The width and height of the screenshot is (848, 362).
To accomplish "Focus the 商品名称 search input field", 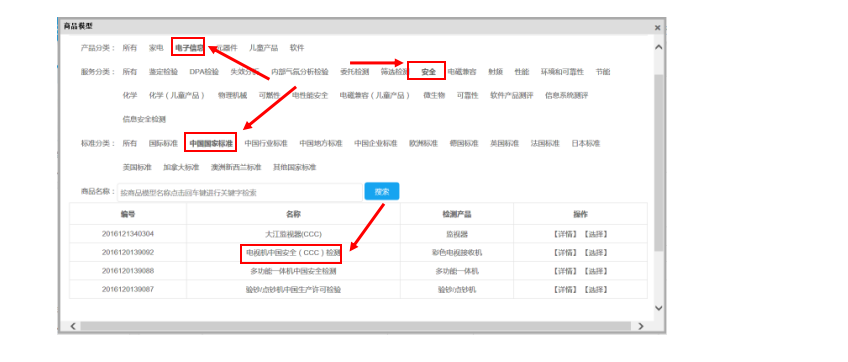I will [240, 192].
